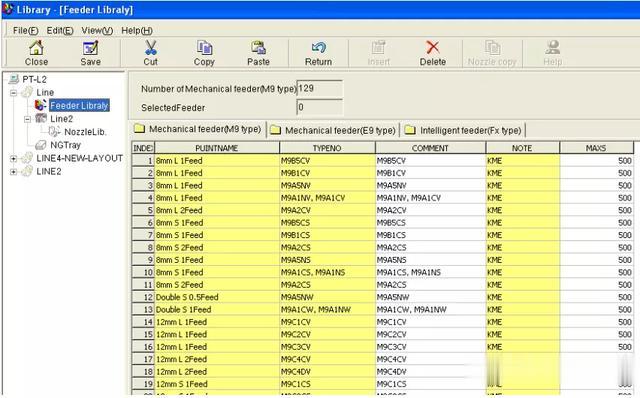
Task: Click the MAXS column header
Action: (x=596, y=148)
